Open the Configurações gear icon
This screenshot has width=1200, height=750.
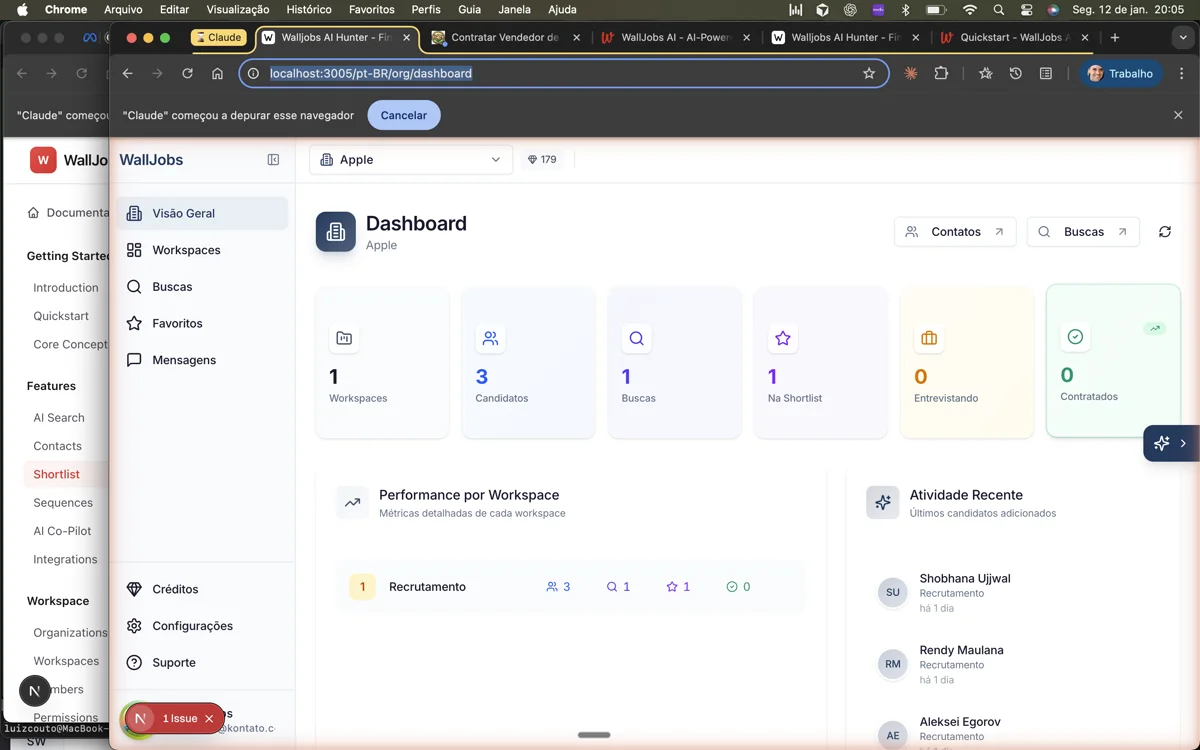[135, 626]
